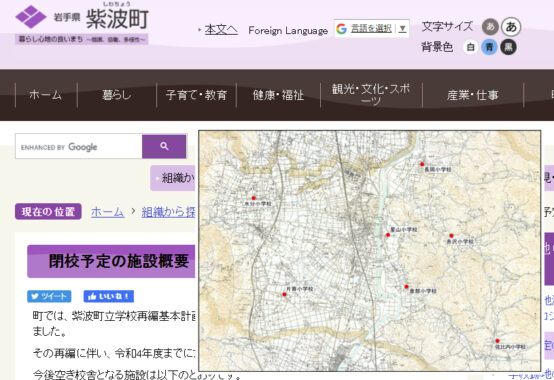
Task: Click the 現在の位置 breadcrumb label
Action: (48, 212)
